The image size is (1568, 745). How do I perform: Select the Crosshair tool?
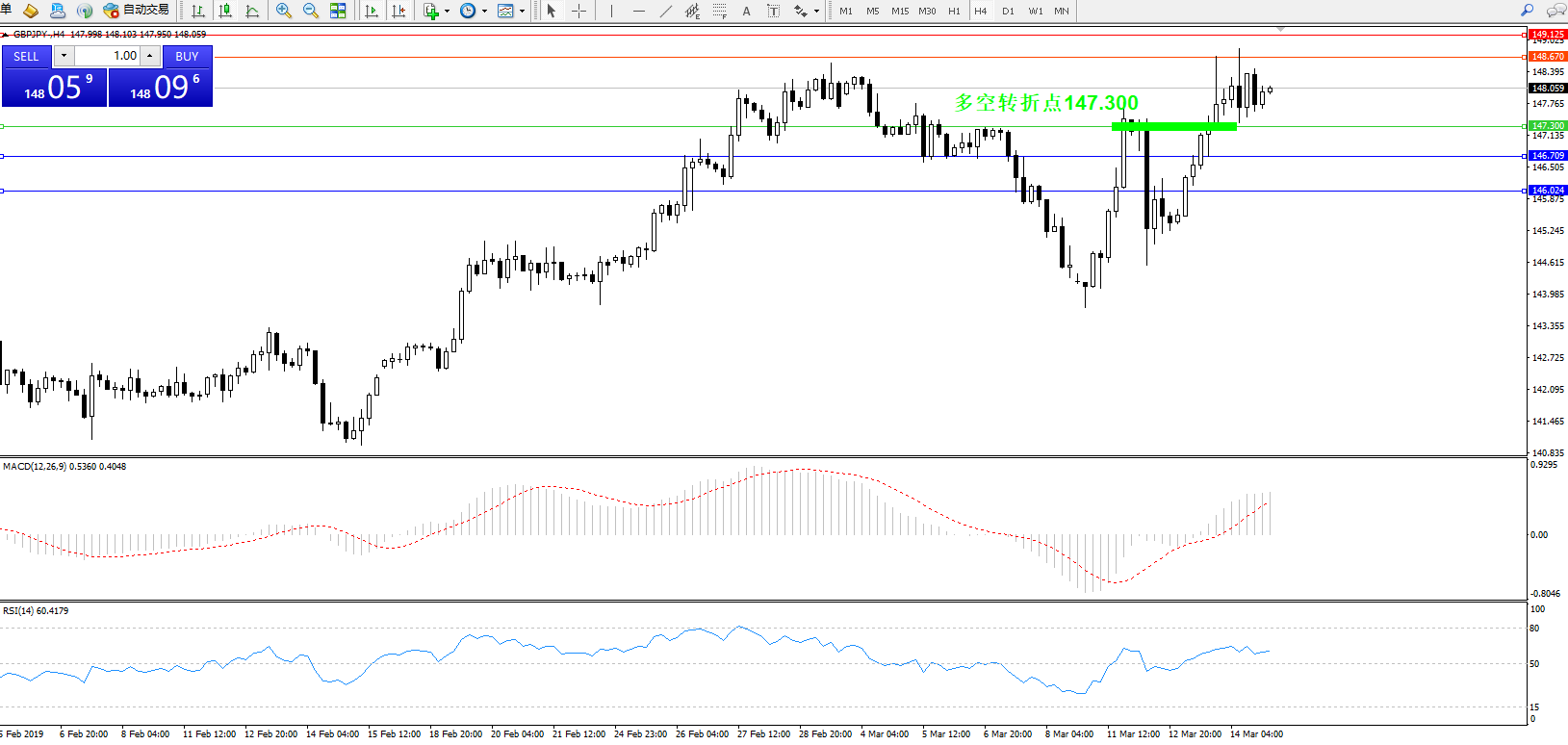click(x=578, y=11)
